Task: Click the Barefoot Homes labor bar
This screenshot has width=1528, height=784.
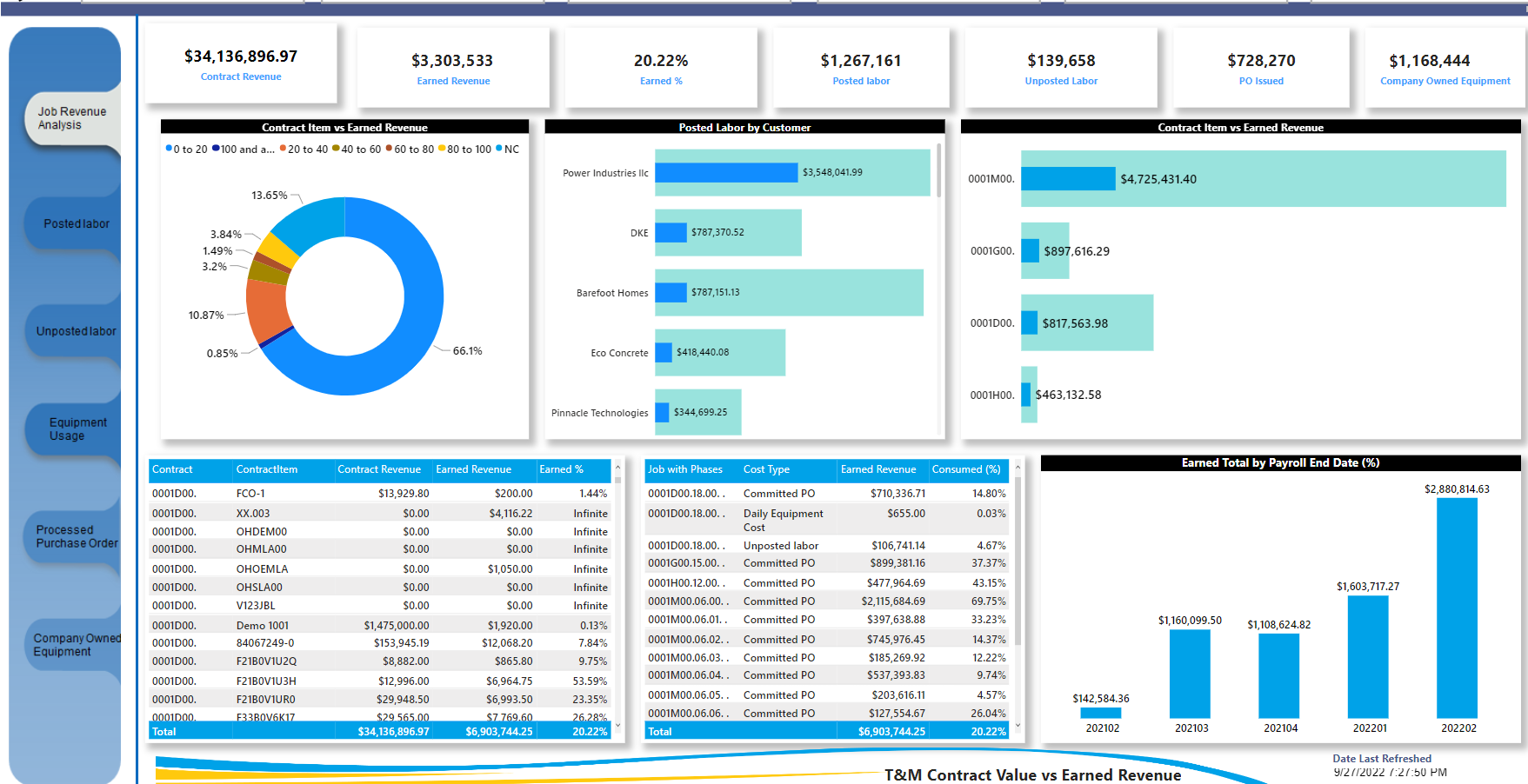Action: tap(670, 293)
